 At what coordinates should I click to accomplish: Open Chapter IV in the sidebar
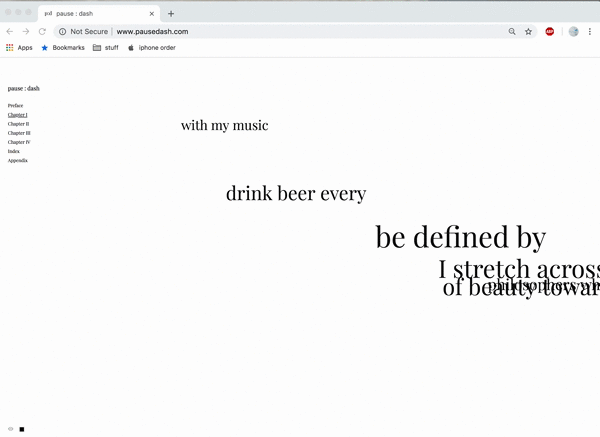coord(19,142)
